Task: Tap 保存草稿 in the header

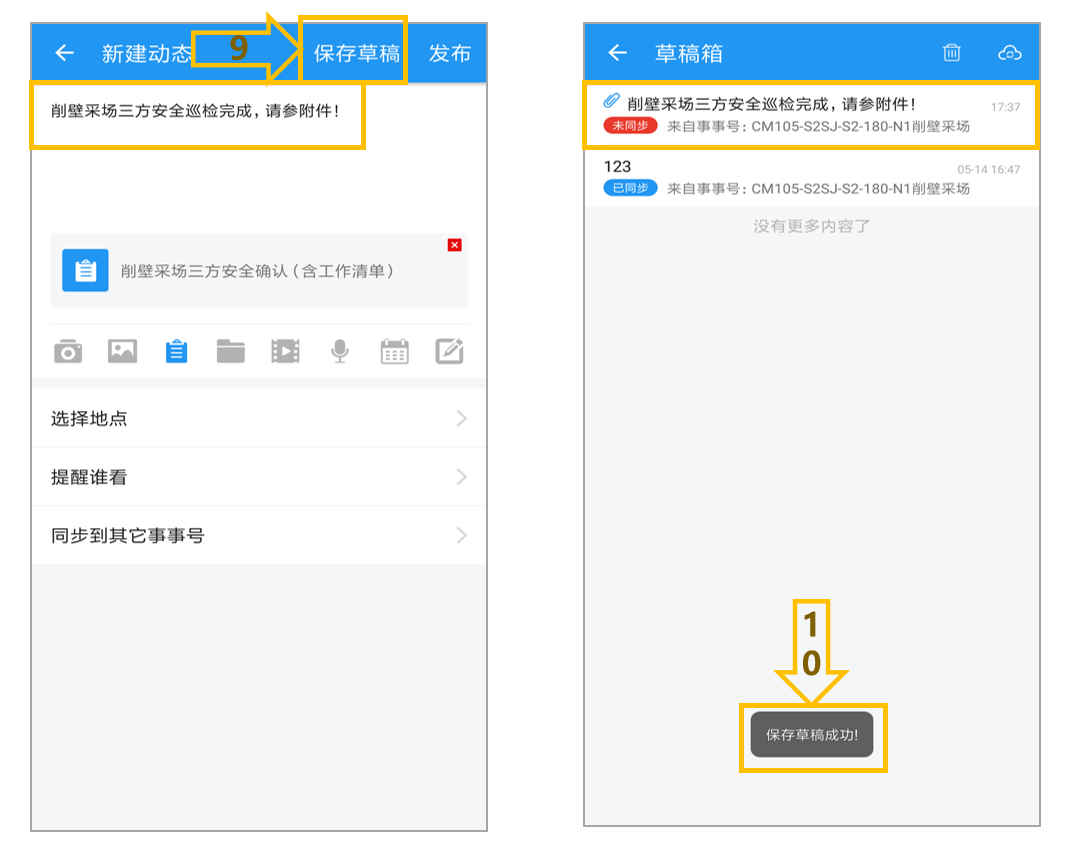Action: [x=356, y=53]
